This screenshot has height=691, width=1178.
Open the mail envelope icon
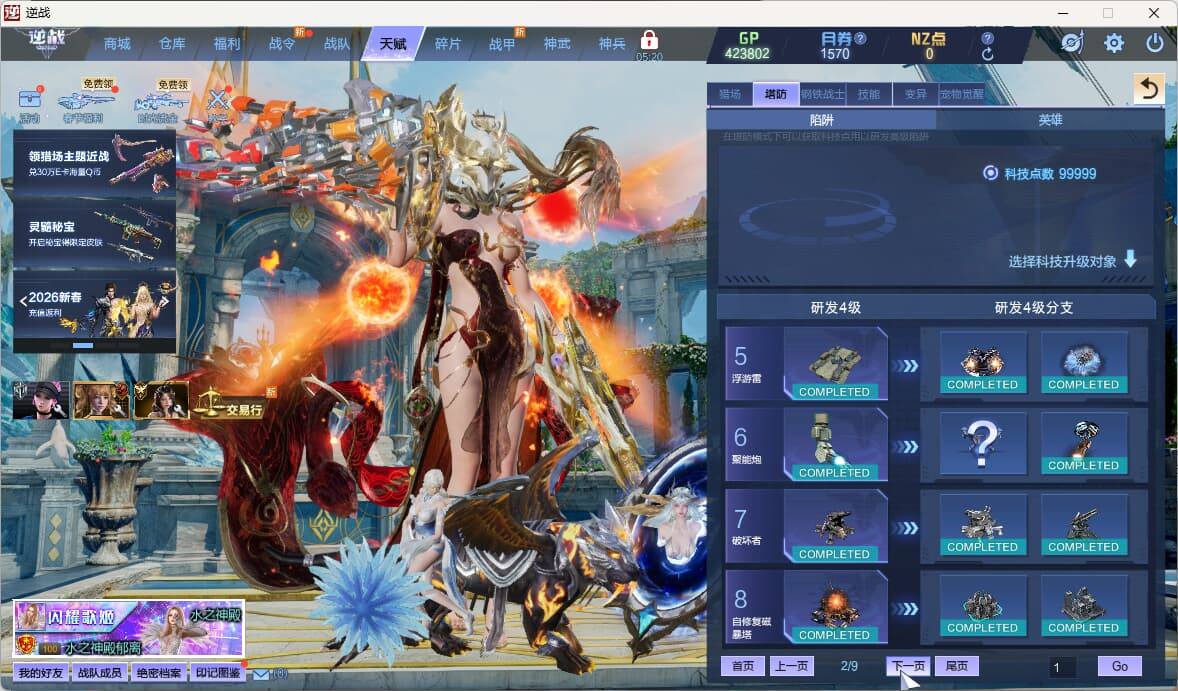(261, 674)
